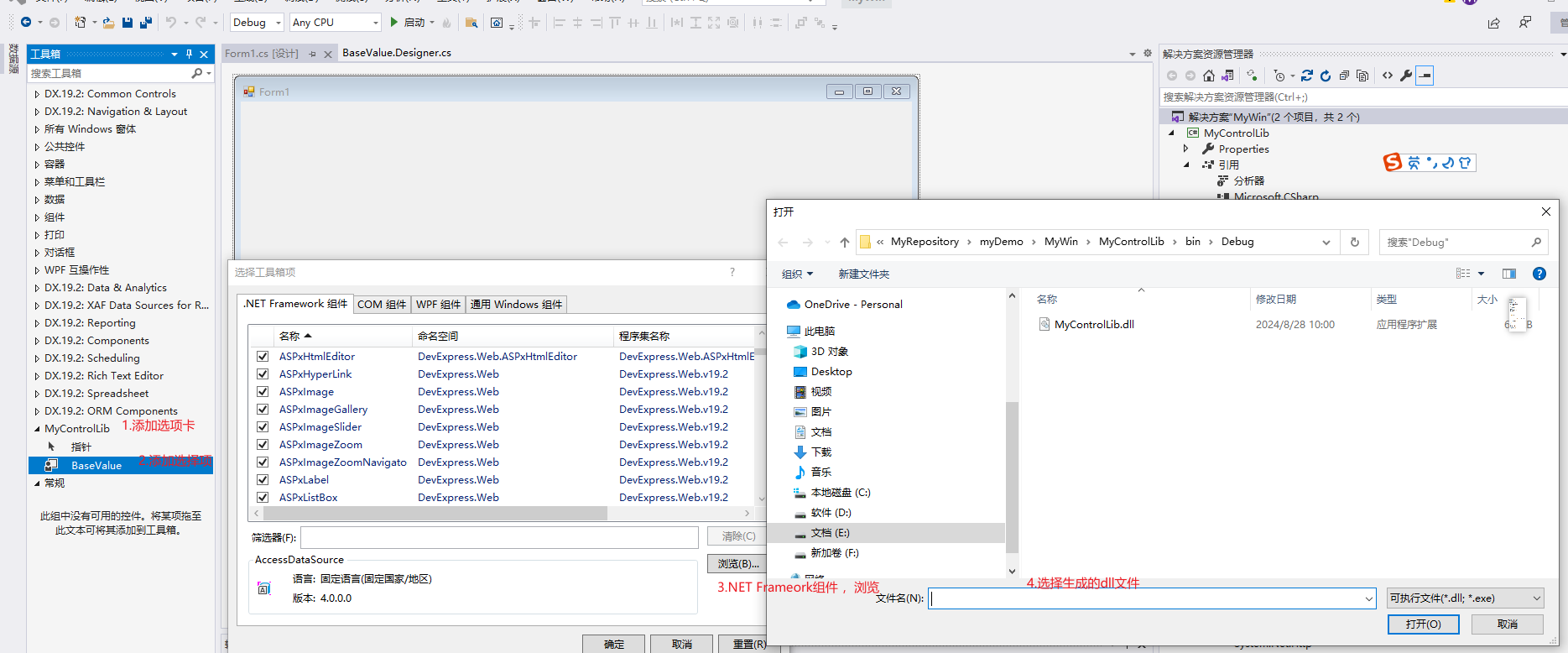
Task: Click the Undo arrow in main toolbar
Action: (171, 23)
